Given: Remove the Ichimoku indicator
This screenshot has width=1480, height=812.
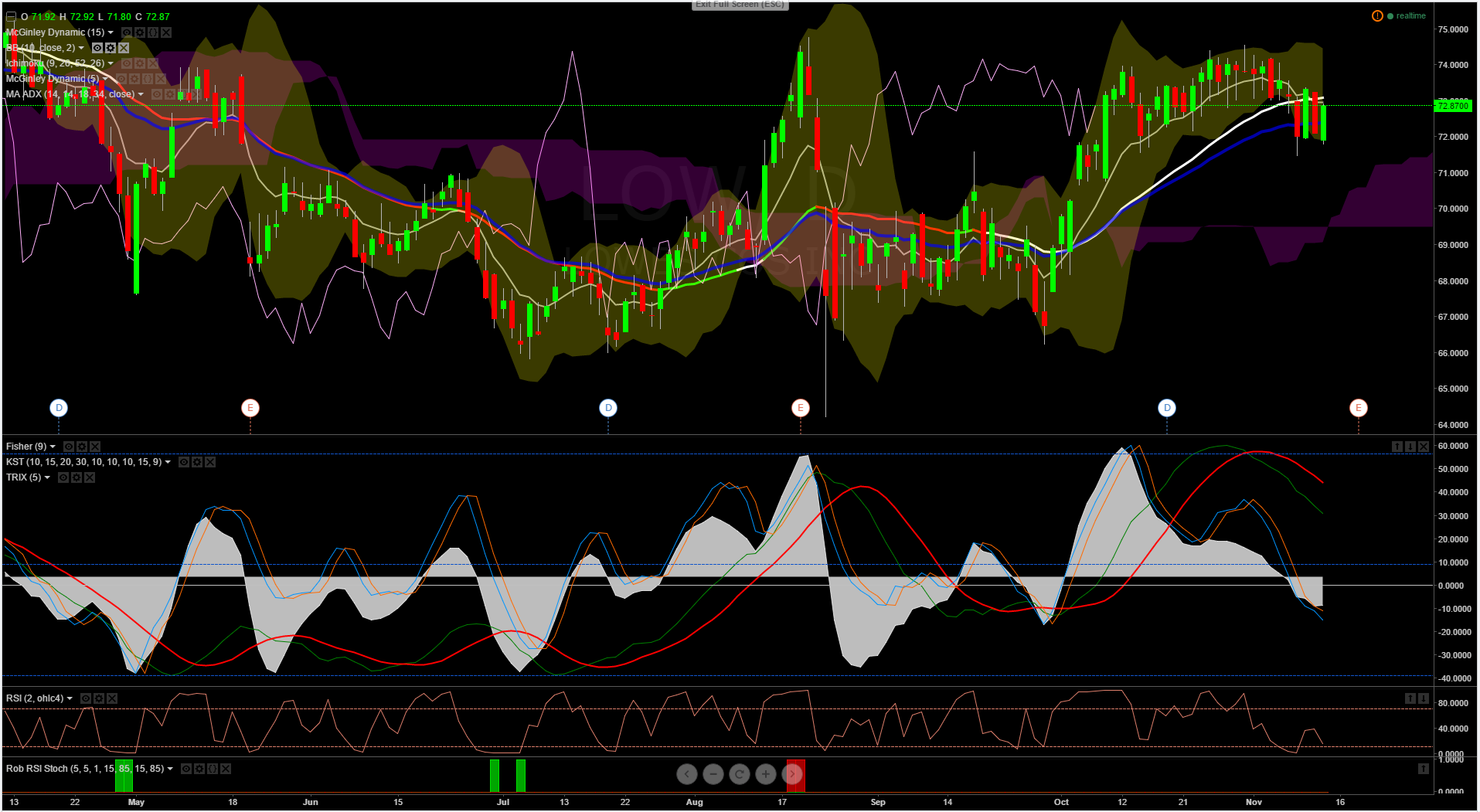Looking at the screenshot, I should [x=153, y=63].
